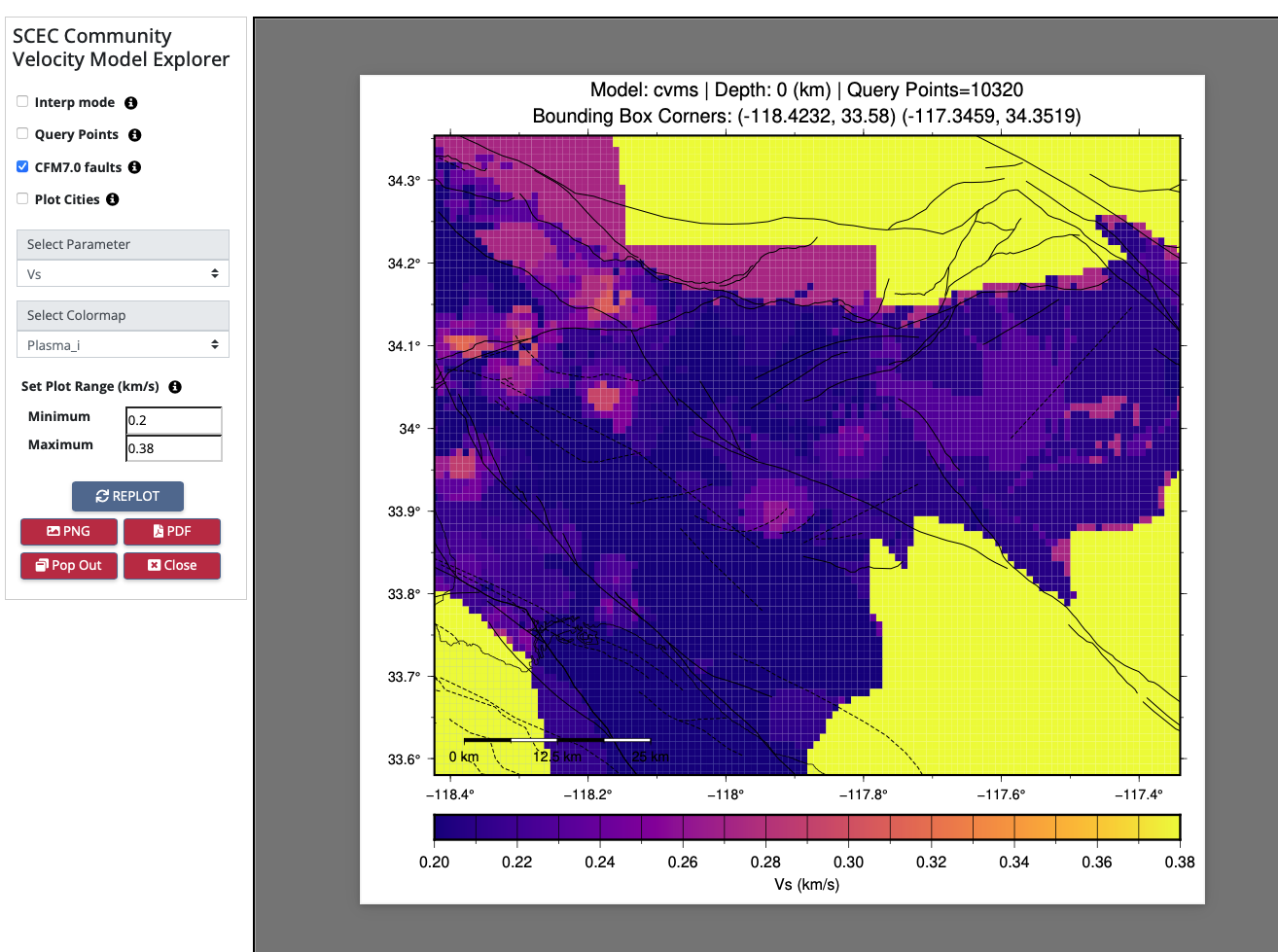Click info icon next to Interp mode

[x=131, y=103]
